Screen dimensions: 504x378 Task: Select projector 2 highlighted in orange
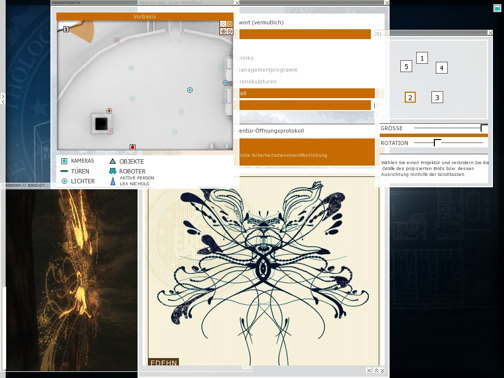tap(410, 97)
